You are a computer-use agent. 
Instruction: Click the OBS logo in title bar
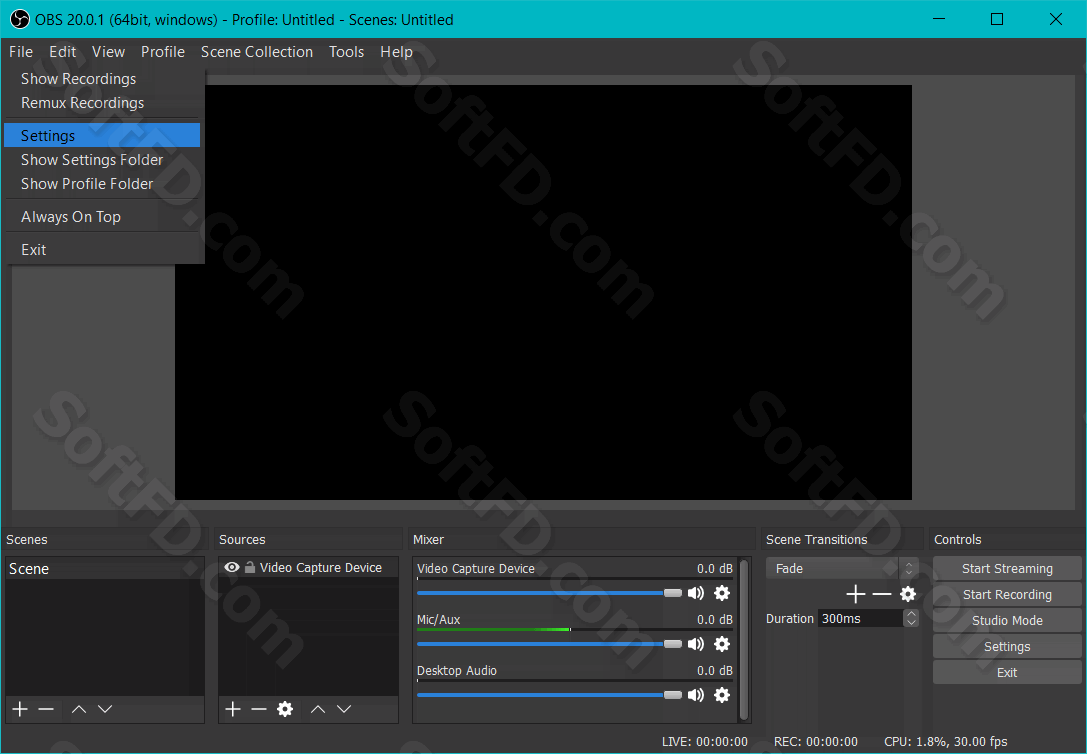pyautogui.click(x=19, y=19)
